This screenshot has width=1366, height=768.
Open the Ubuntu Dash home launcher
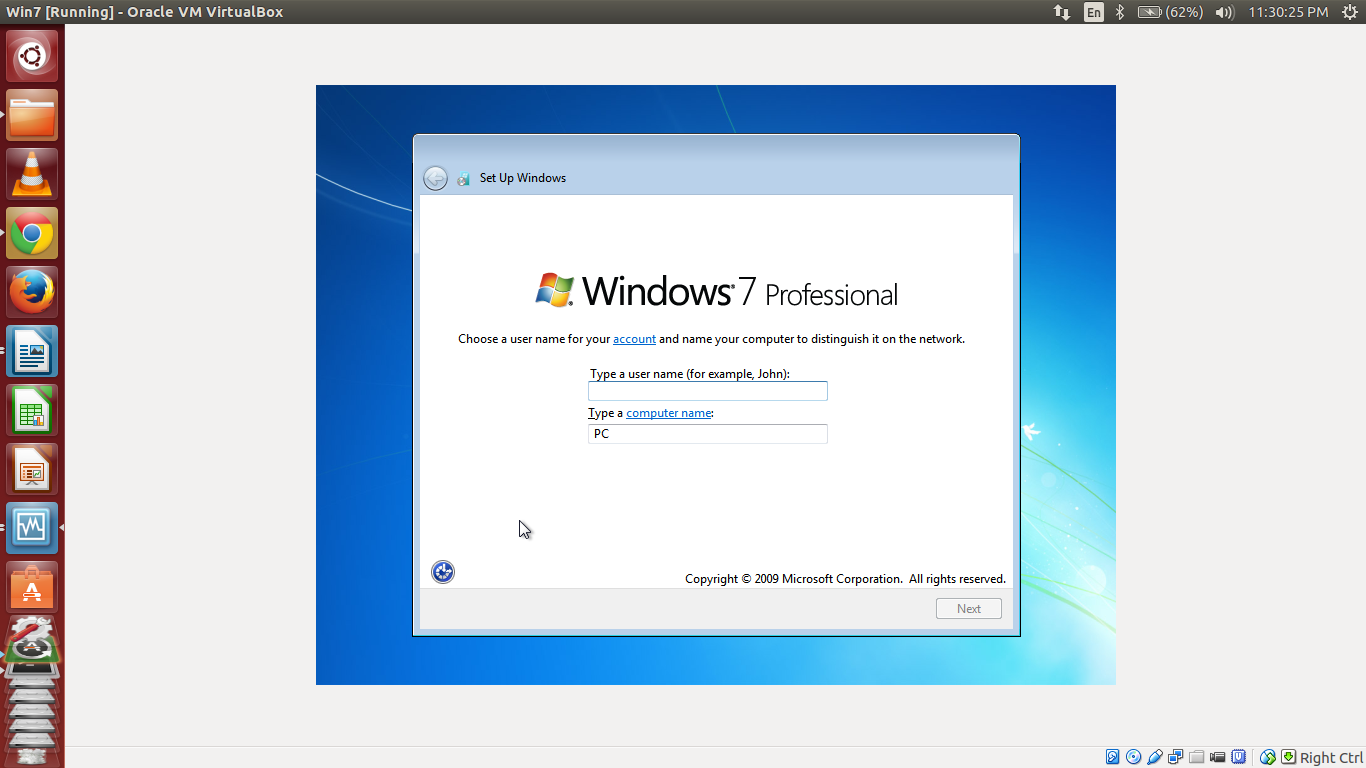32,56
